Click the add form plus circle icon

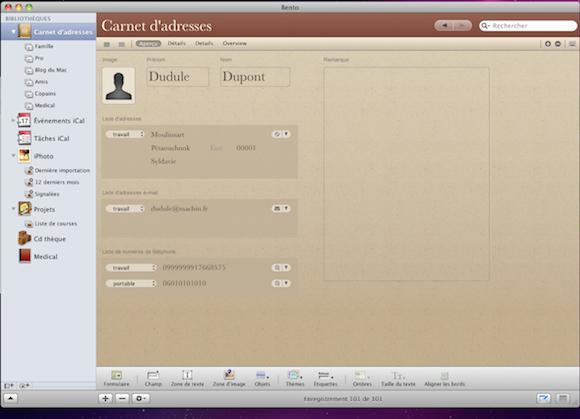point(548,44)
